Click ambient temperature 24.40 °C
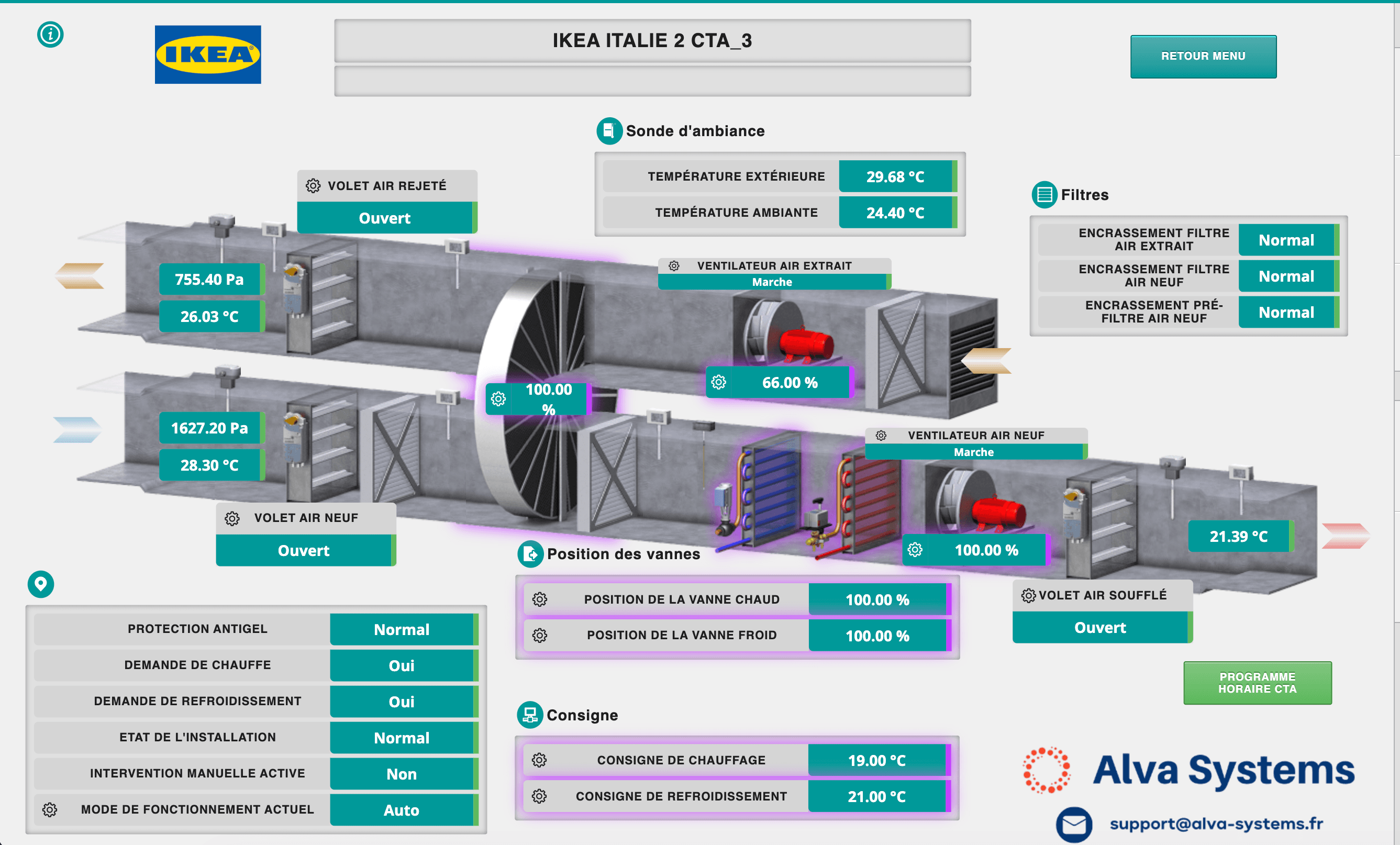 (x=898, y=213)
